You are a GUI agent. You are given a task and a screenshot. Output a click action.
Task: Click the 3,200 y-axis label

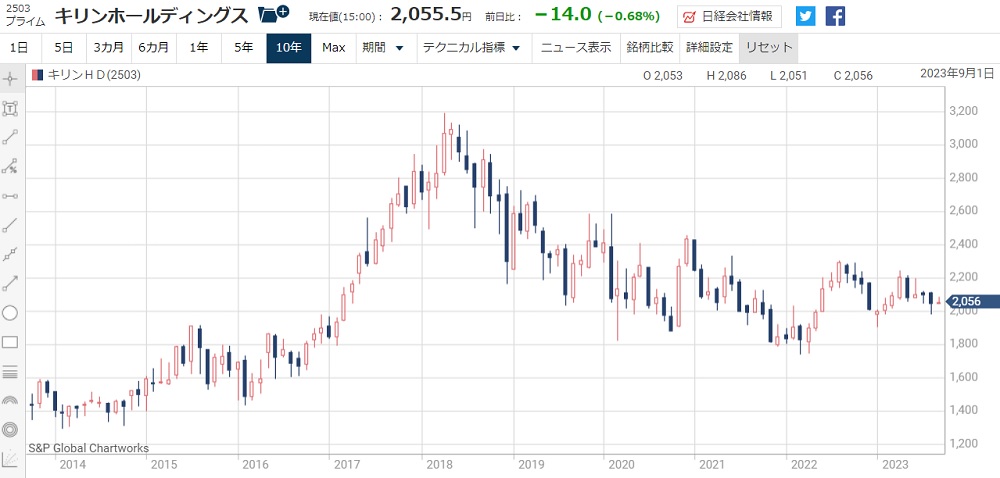pos(964,111)
